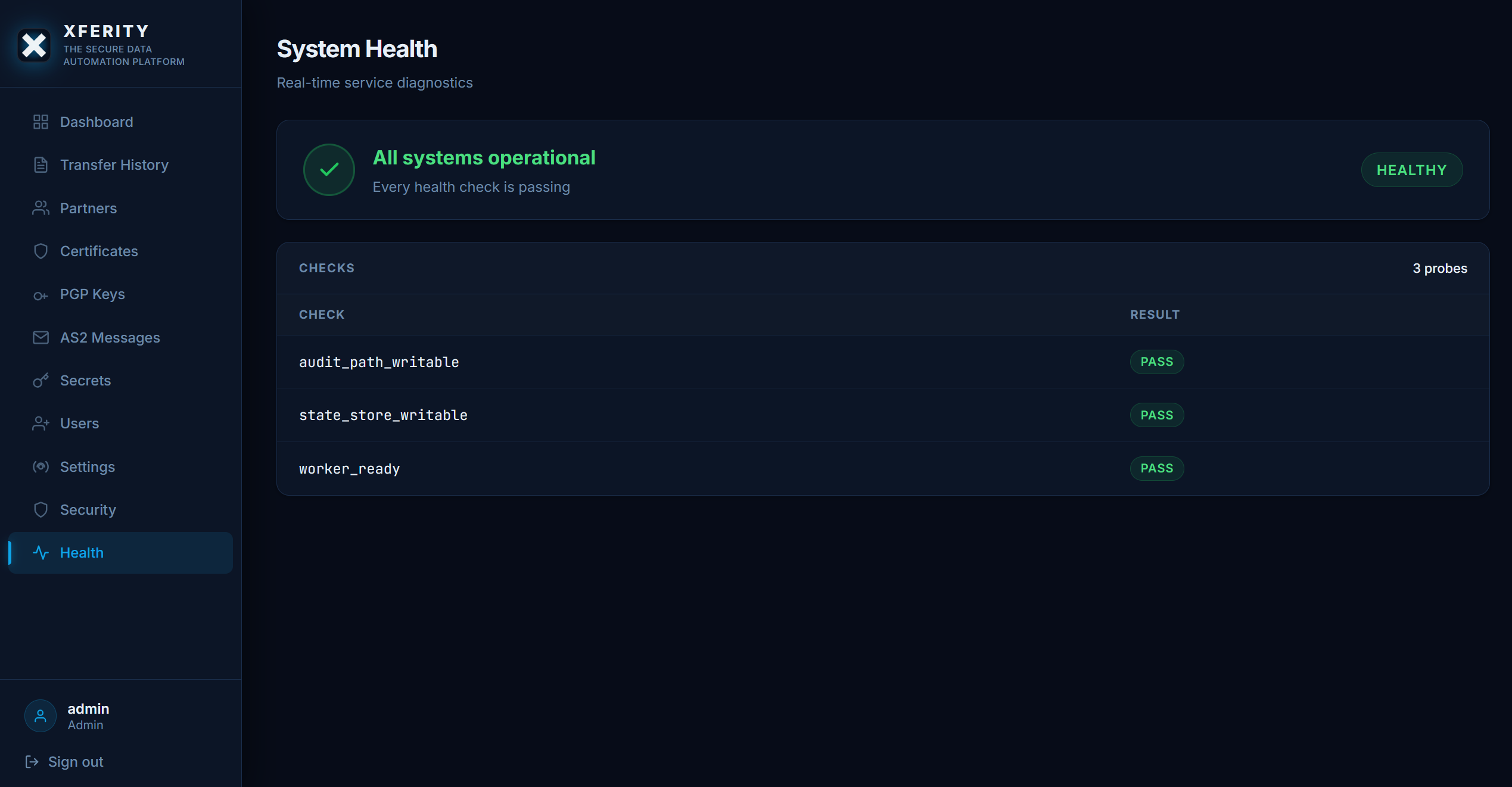The image size is (1512, 787).
Task: Select the Dashboard grid icon
Action: point(41,122)
